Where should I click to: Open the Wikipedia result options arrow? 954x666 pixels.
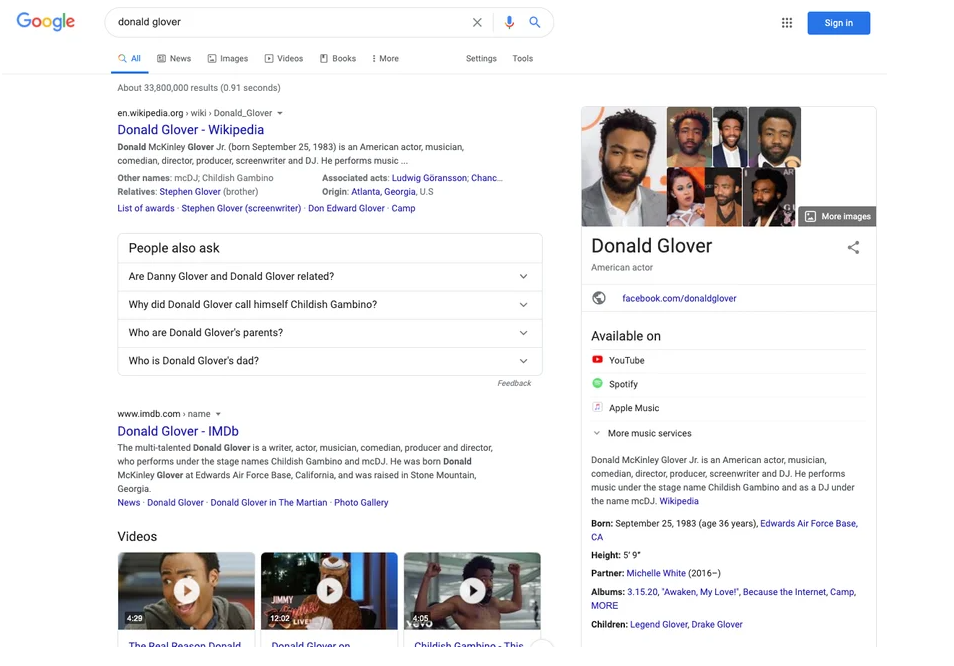[280, 113]
